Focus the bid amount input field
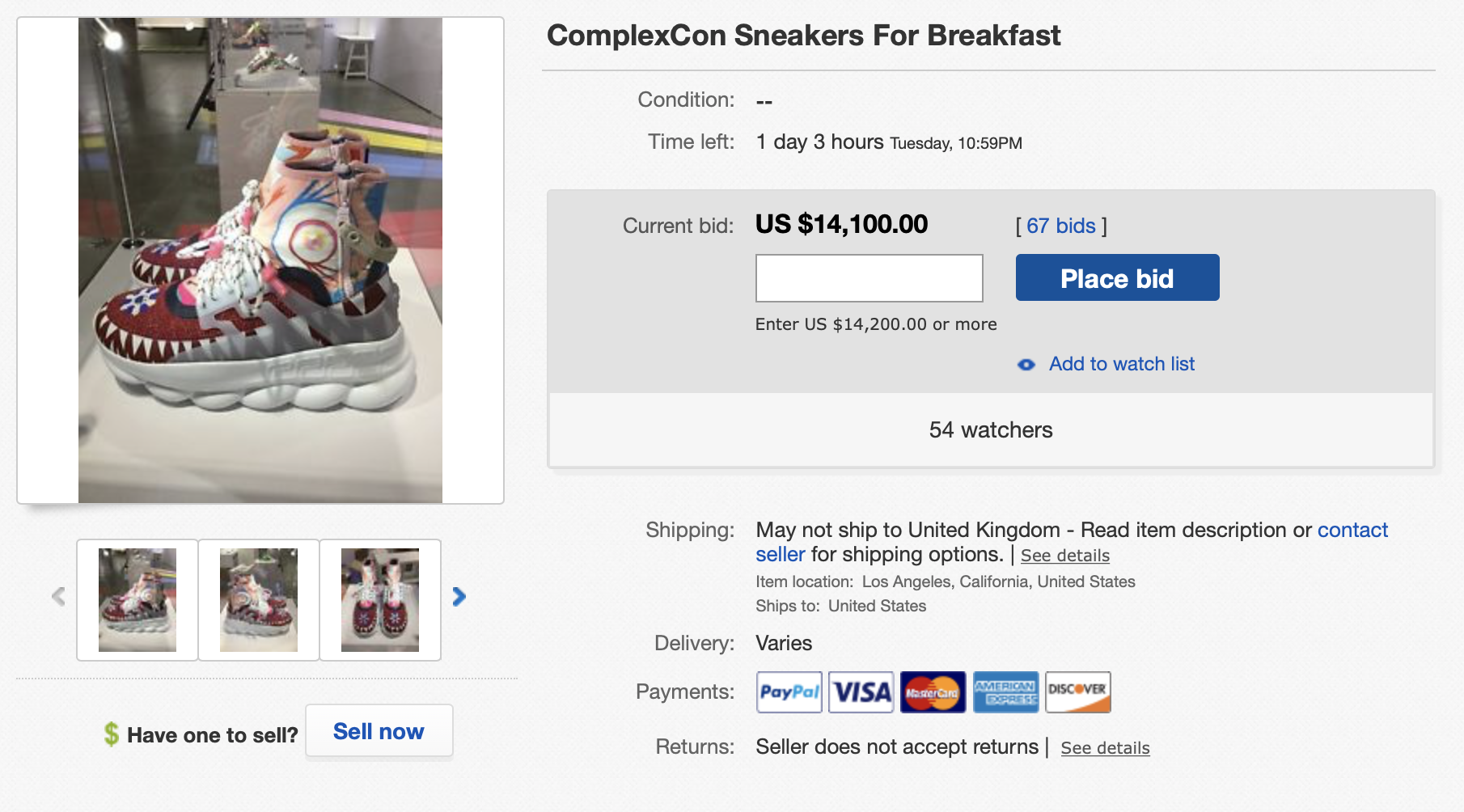The height and width of the screenshot is (812, 1464). [x=869, y=278]
